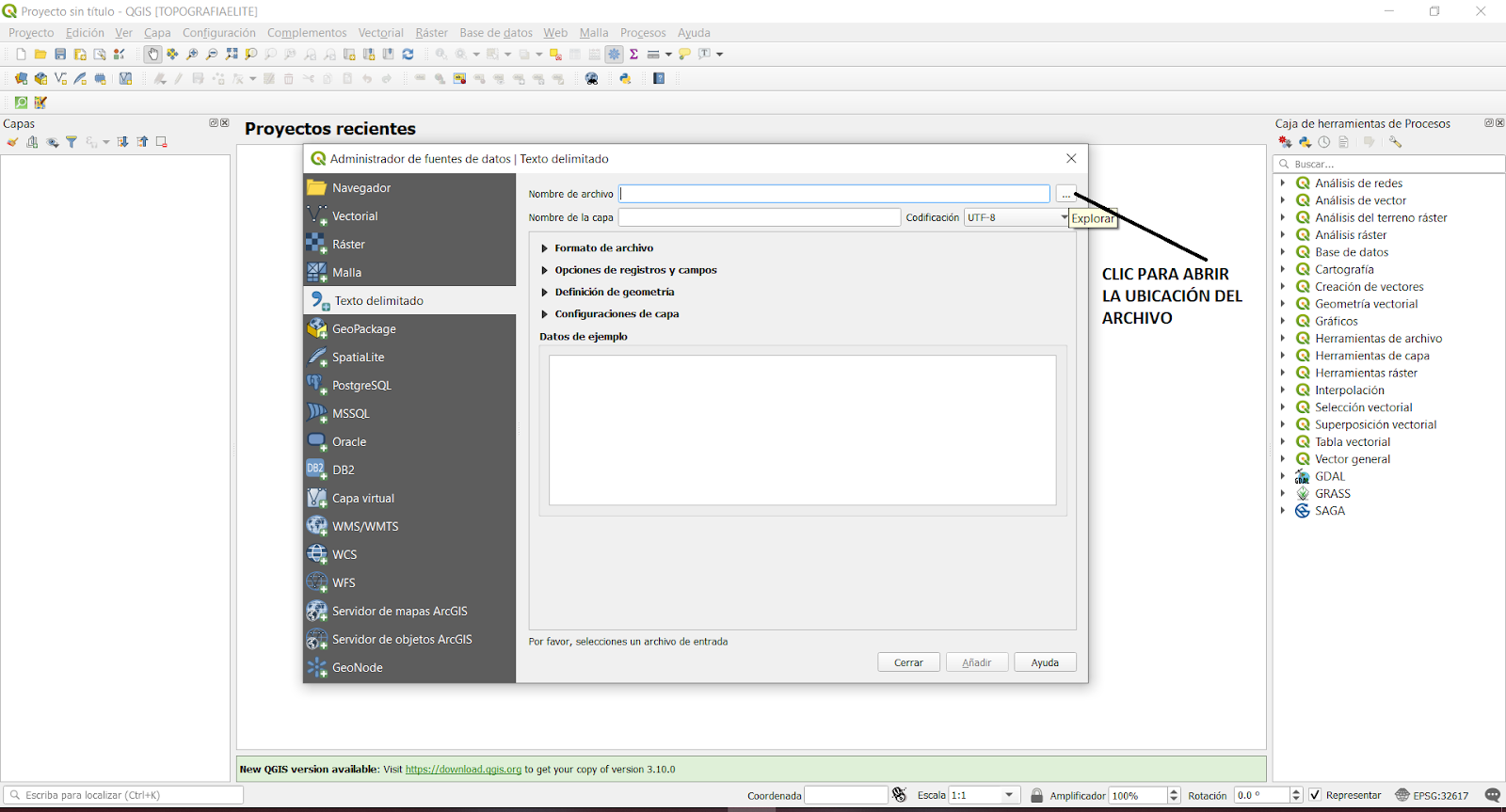This screenshot has height=812, width=1506.
Task: Open the Capa menu
Action: pyautogui.click(x=157, y=33)
